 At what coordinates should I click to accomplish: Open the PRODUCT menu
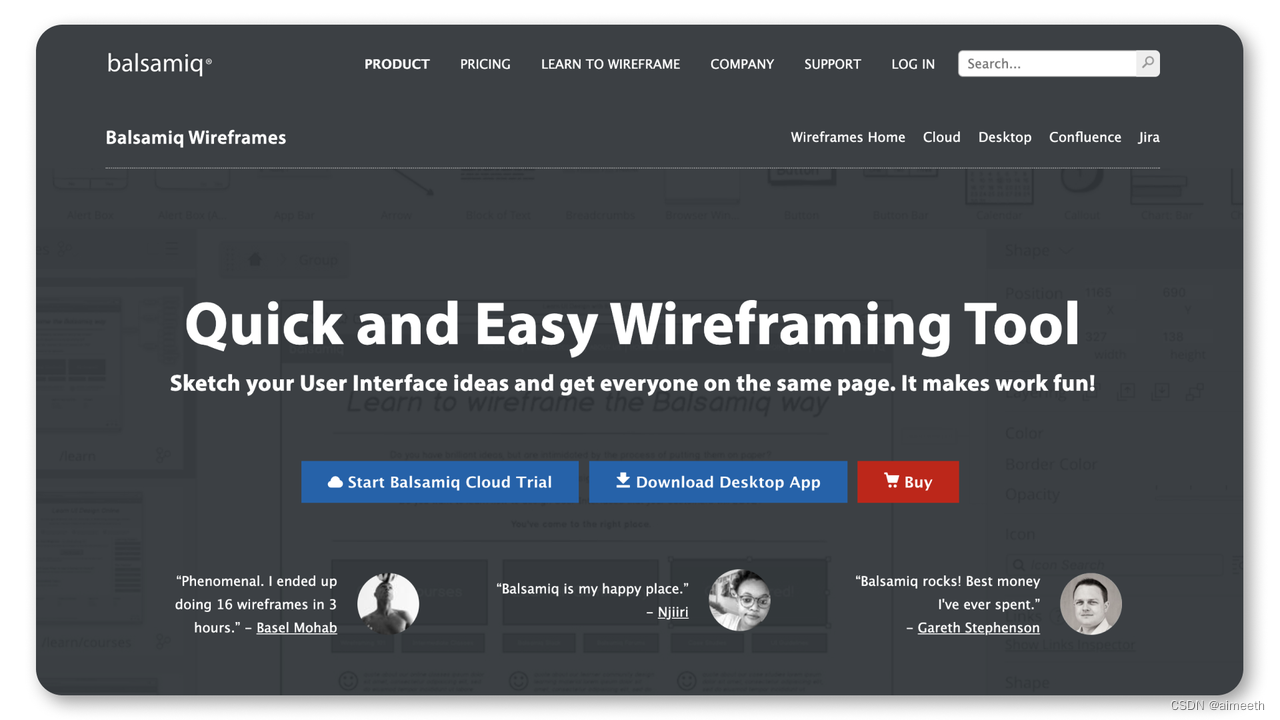397,64
